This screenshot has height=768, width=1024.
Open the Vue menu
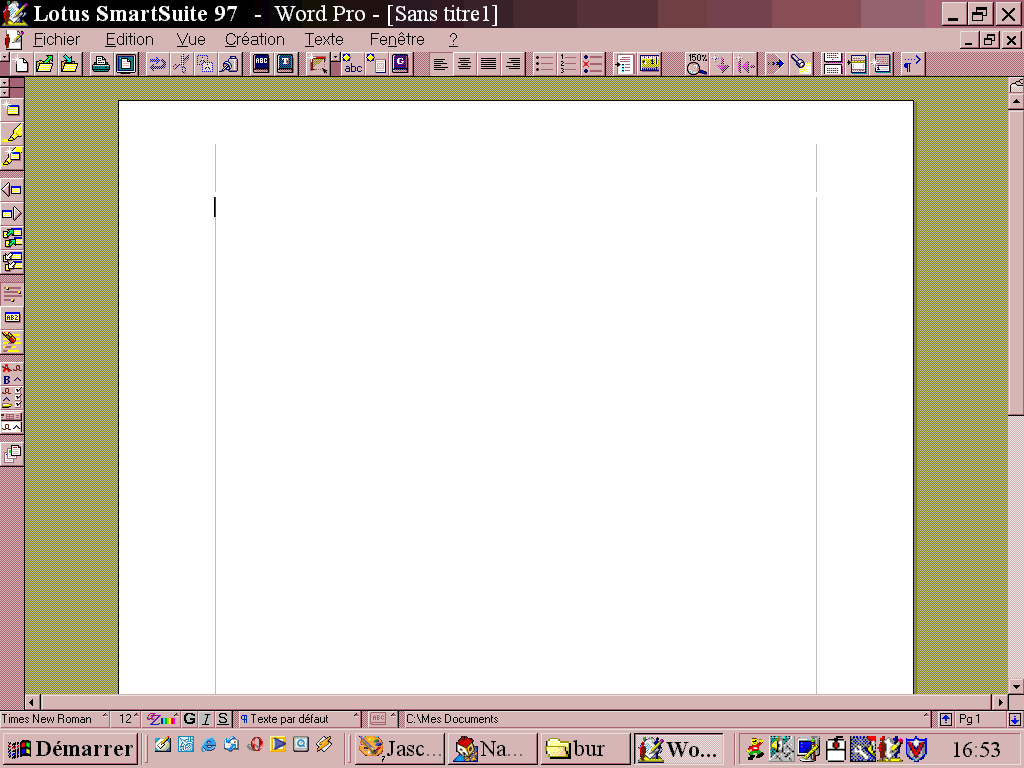(x=191, y=40)
